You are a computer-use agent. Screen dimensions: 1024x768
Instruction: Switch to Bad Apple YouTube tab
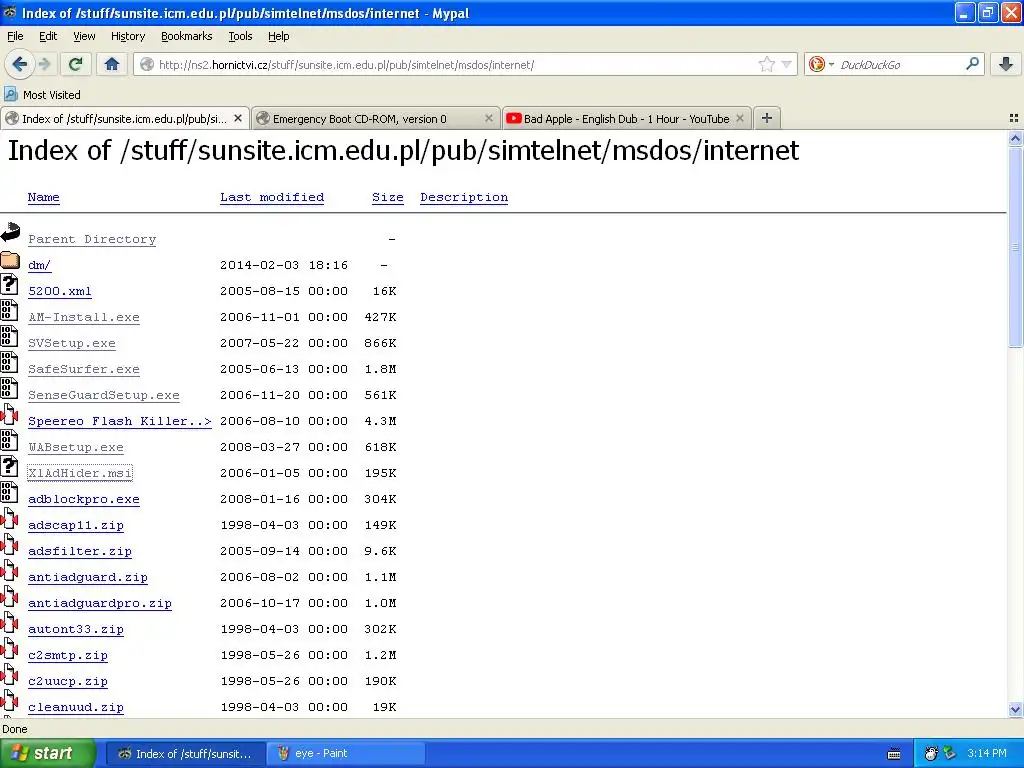[x=627, y=118]
